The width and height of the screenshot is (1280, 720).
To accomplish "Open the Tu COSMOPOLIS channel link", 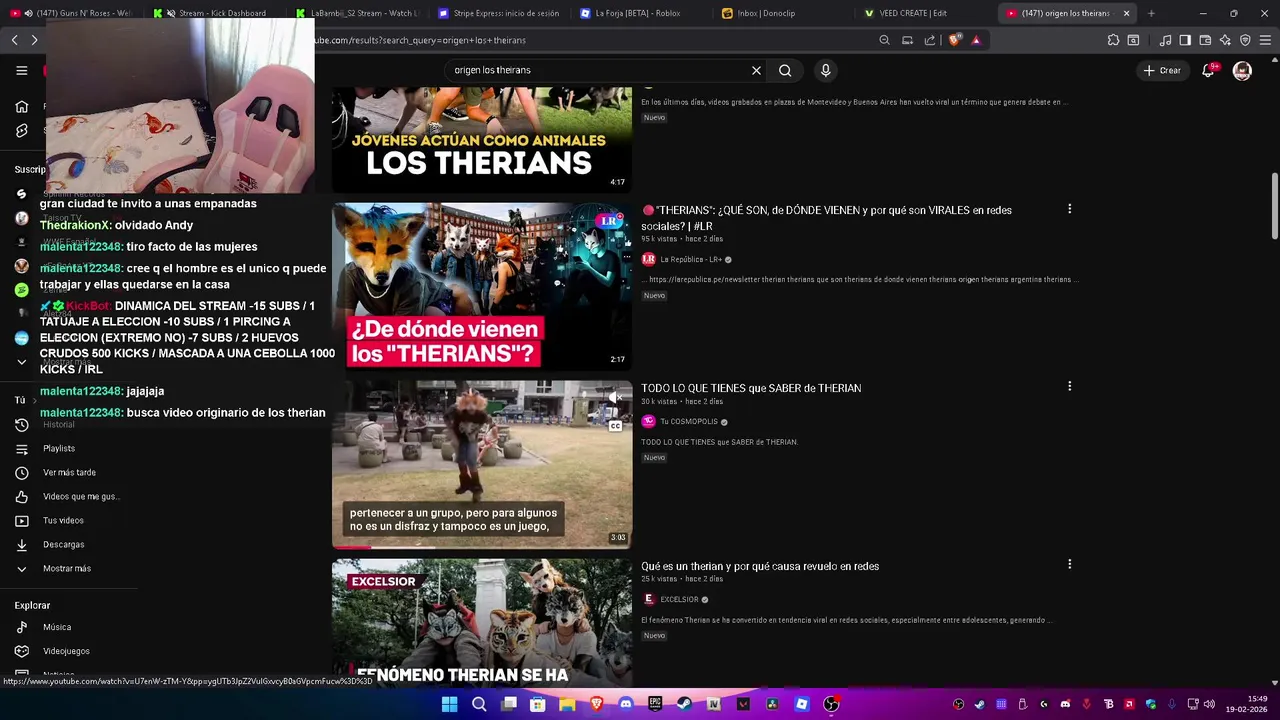I will point(689,422).
